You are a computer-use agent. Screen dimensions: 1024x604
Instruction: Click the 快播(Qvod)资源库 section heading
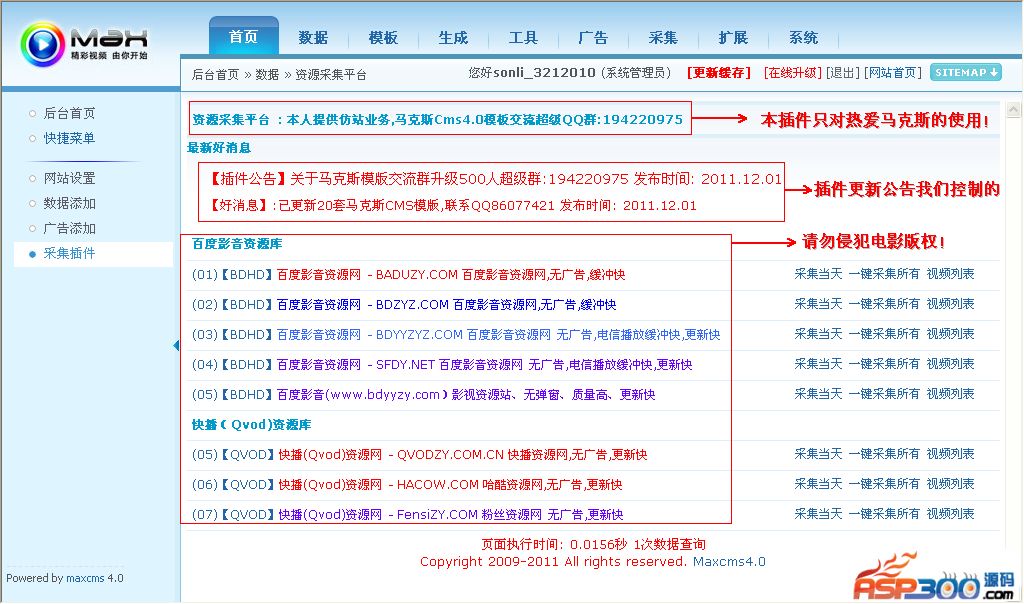pos(251,425)
